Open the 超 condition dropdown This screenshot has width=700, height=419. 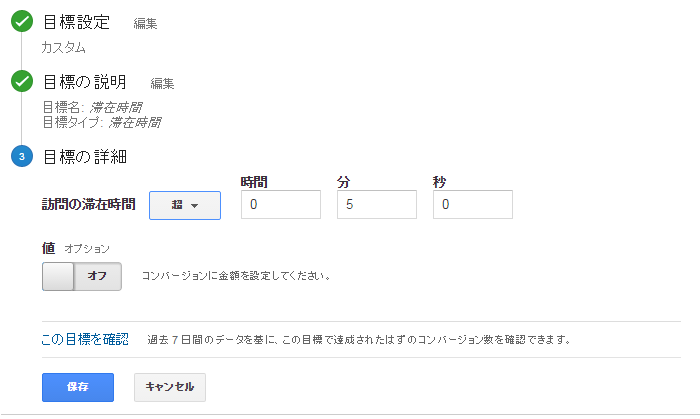[185, 205]
